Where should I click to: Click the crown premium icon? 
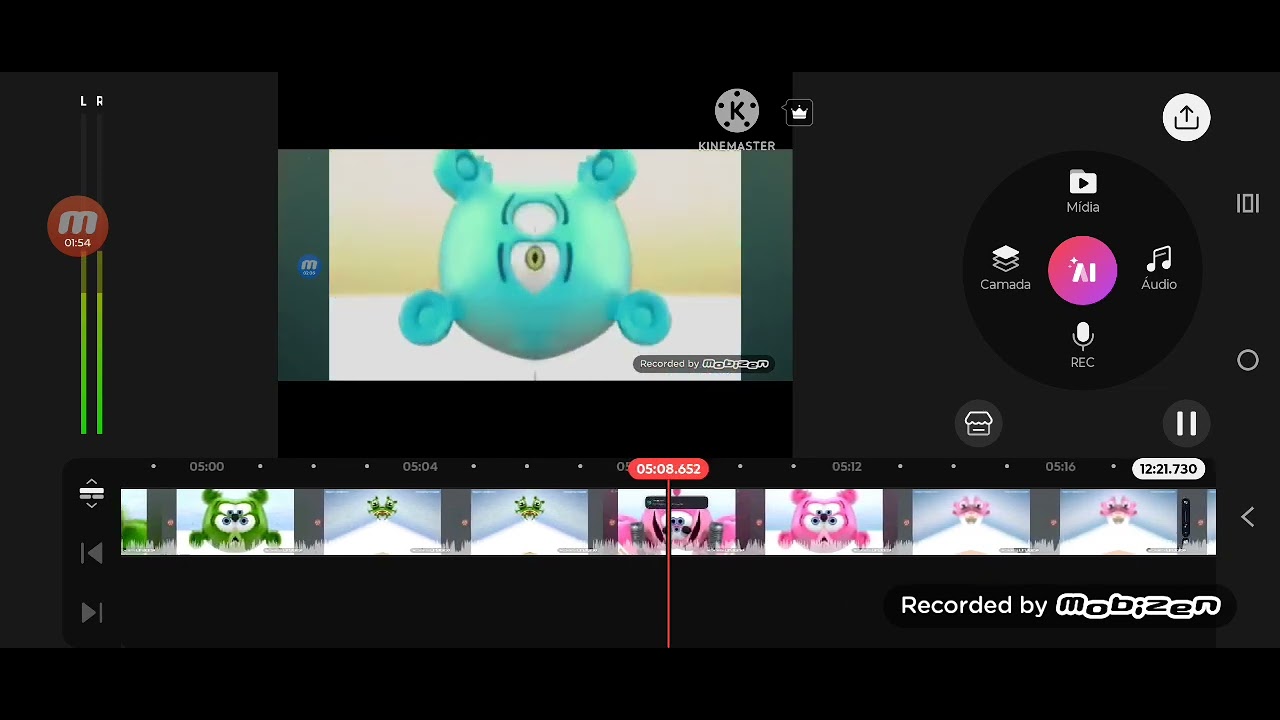point(799,113)
